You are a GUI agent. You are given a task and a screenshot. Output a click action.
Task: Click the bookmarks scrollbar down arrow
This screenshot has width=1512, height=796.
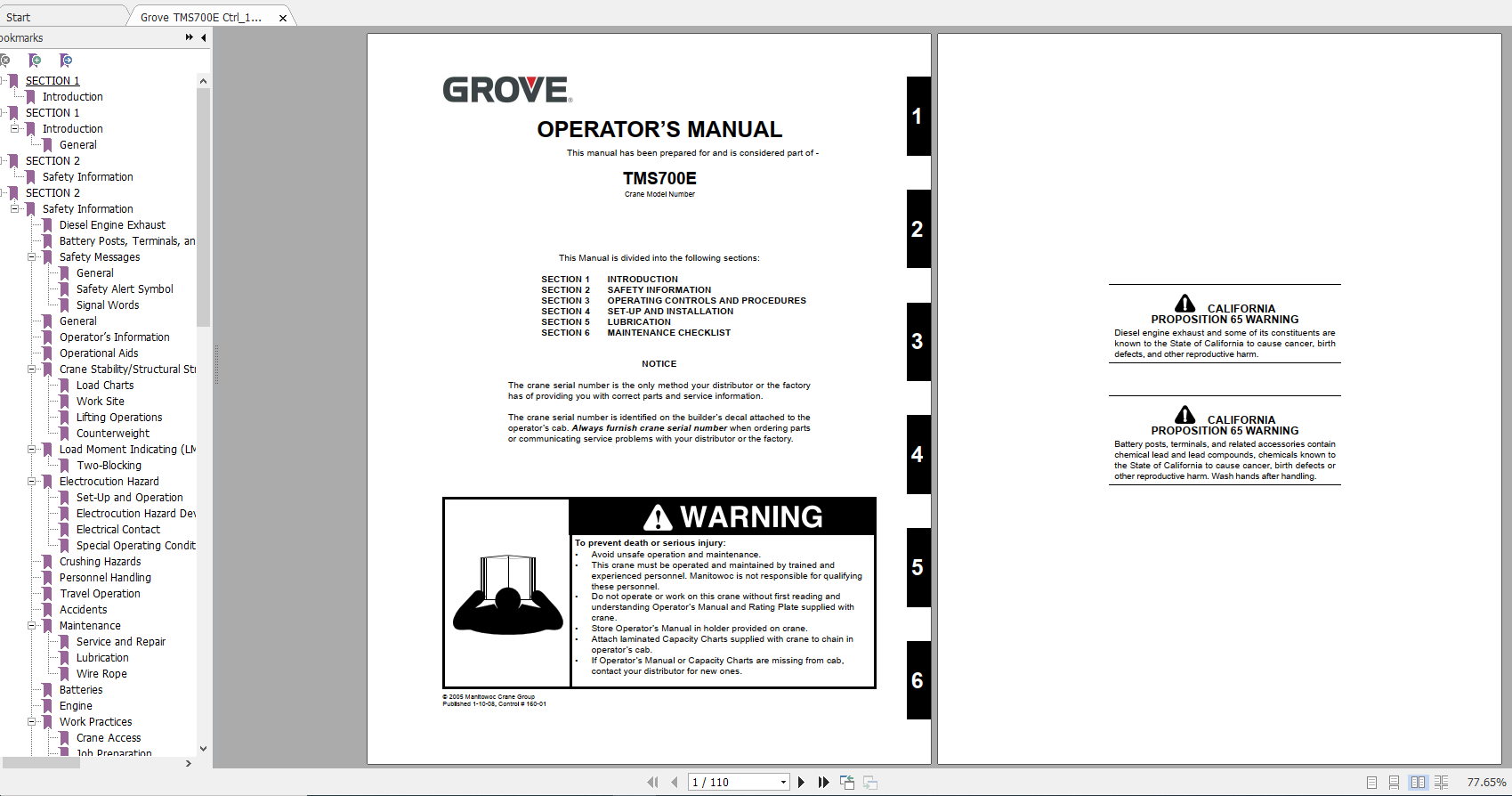click(203, 749)
